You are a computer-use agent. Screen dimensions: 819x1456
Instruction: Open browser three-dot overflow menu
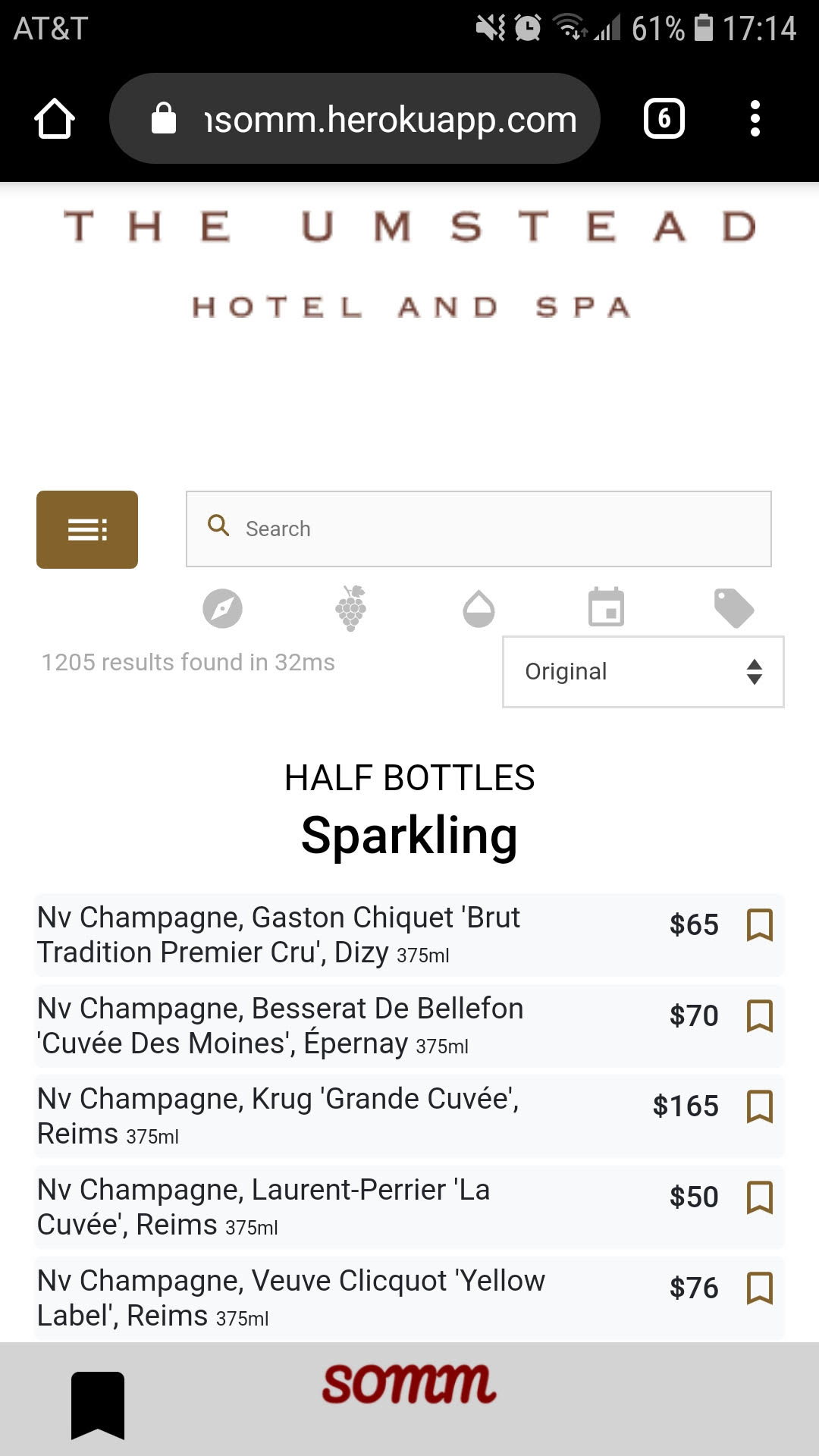click(x=755, y=119)
